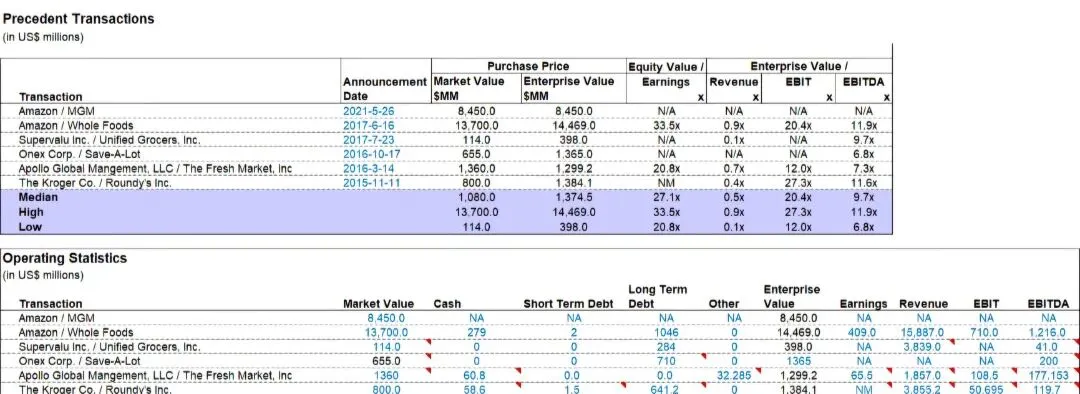The width and height of the screenshot is (1080, 394).
Task: Click the Operating Statistics section heading
Action: 65,258
